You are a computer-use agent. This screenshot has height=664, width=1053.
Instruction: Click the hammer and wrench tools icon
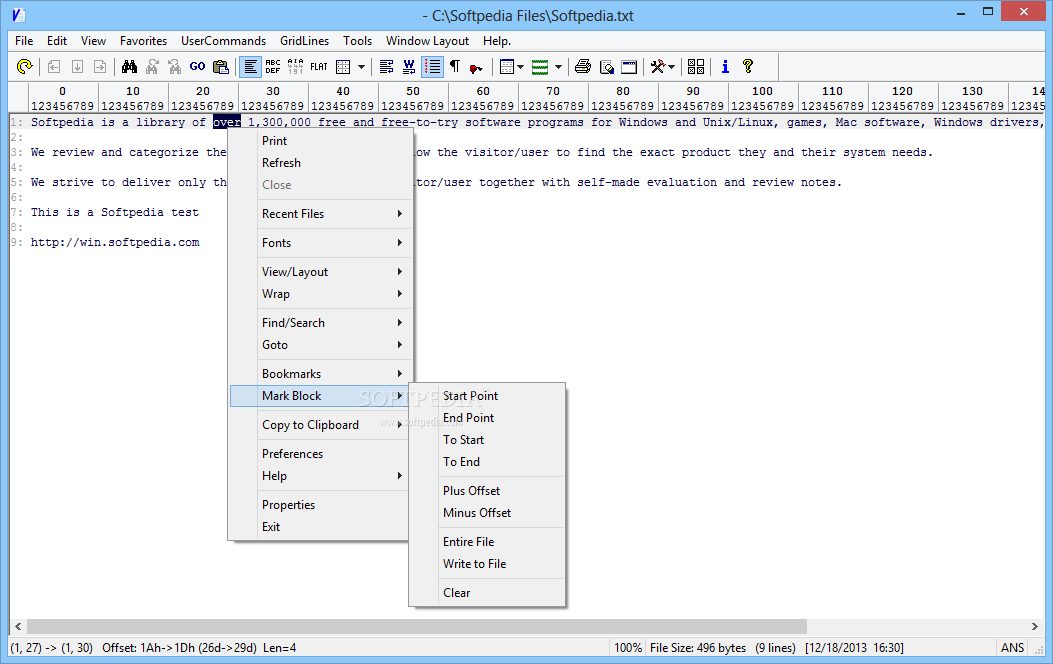pos(658,66)
